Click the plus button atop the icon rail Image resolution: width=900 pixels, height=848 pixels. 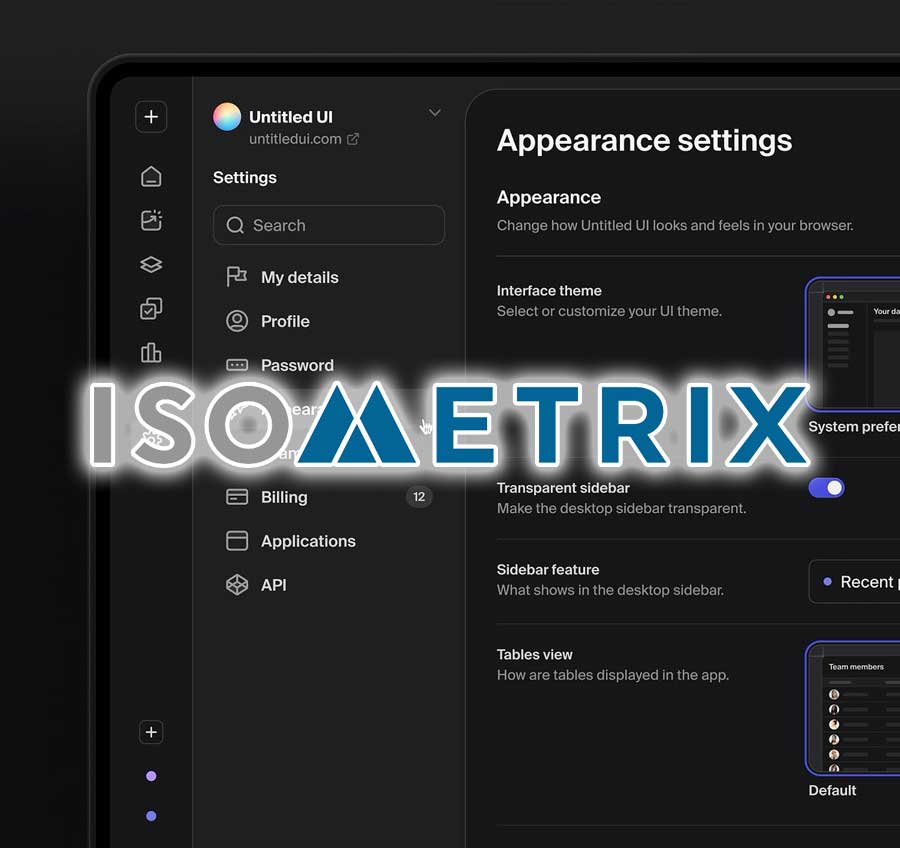tap(151, 117)
